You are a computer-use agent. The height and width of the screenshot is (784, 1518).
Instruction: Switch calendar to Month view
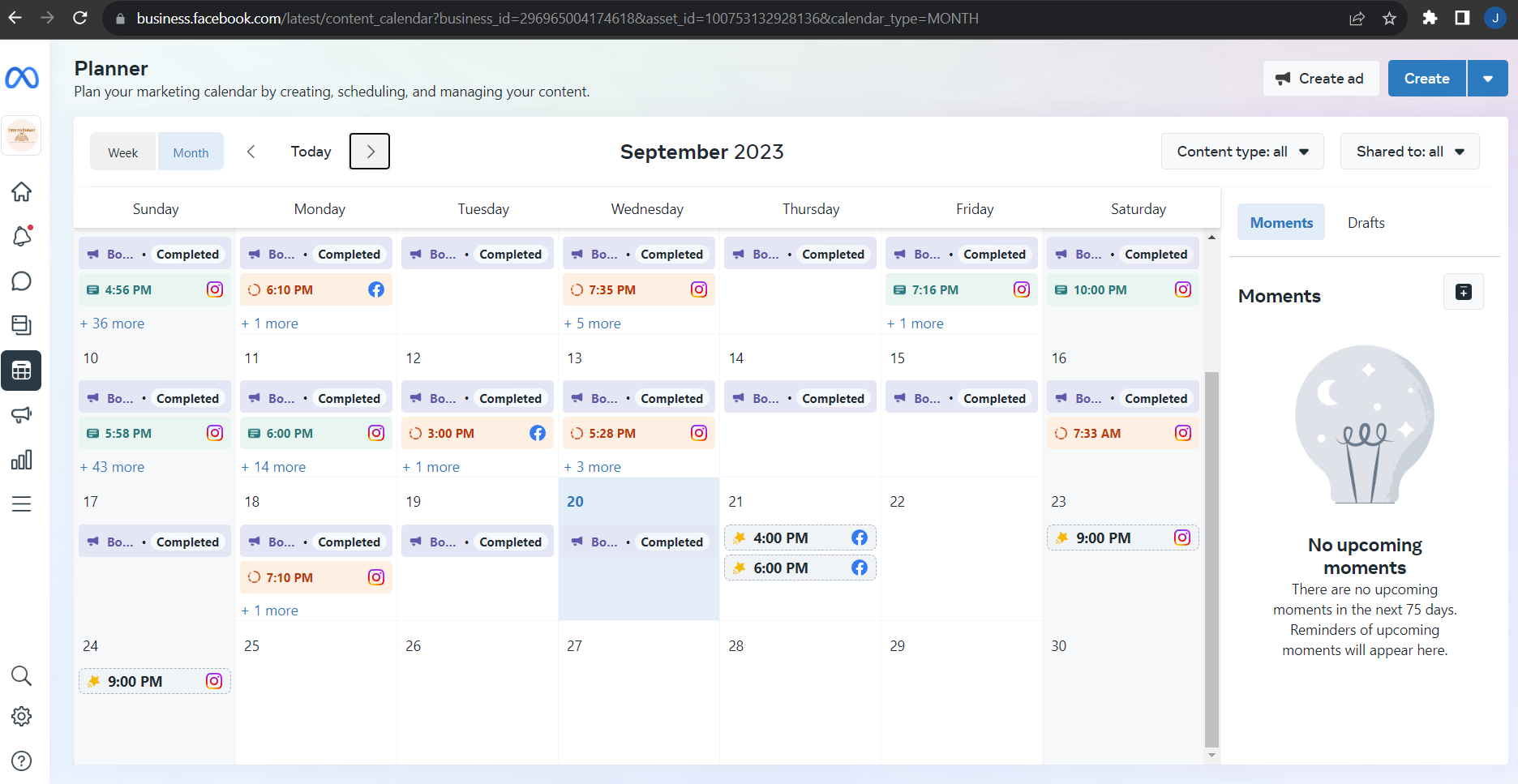(191, 152)
